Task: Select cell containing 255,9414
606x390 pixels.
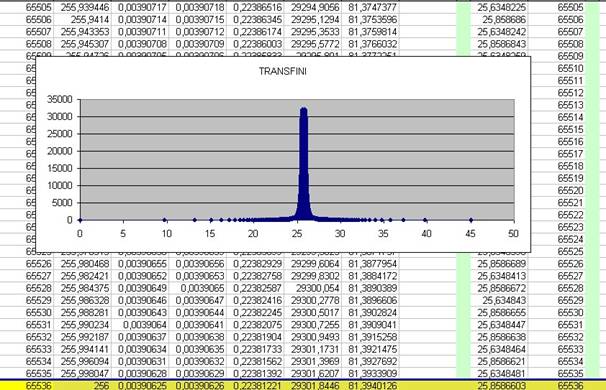Action: pyautogui.click(x=83, y=19)
